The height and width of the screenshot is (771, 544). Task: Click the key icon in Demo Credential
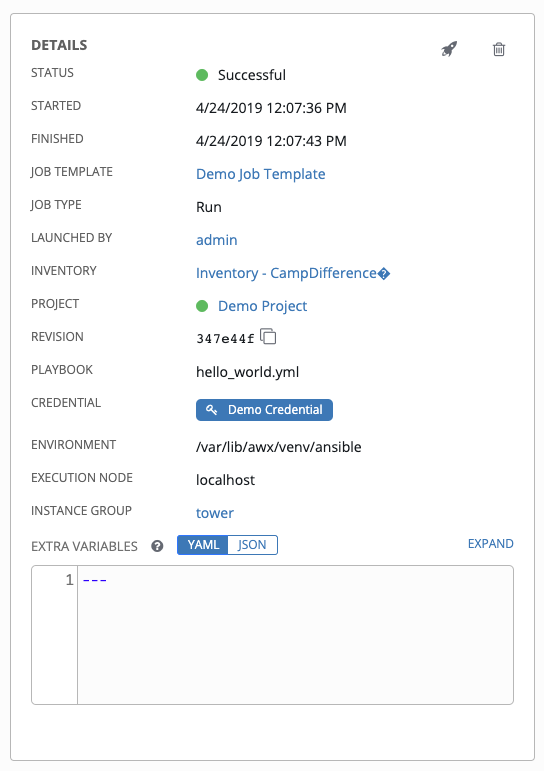tap(212, 410)
